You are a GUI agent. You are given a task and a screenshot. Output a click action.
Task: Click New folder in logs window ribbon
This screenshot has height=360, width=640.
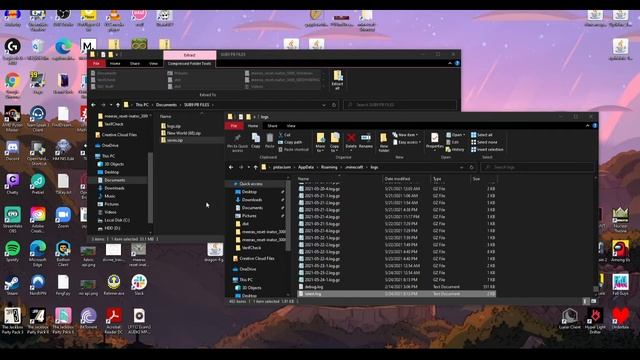click(x=384, y=142)
